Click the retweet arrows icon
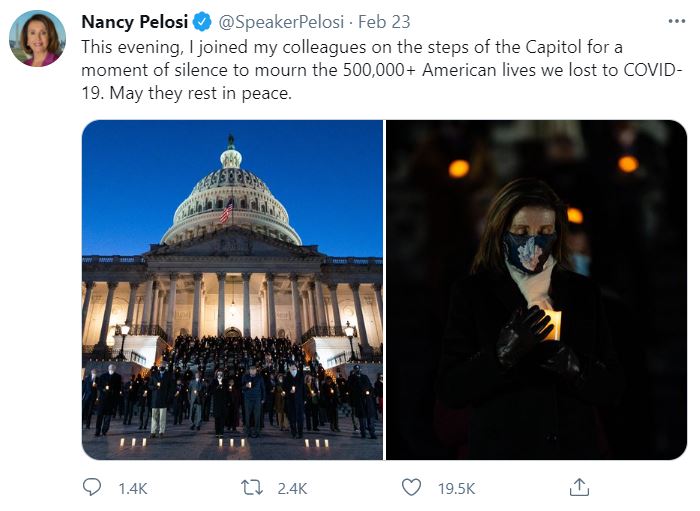 (253, 487)
